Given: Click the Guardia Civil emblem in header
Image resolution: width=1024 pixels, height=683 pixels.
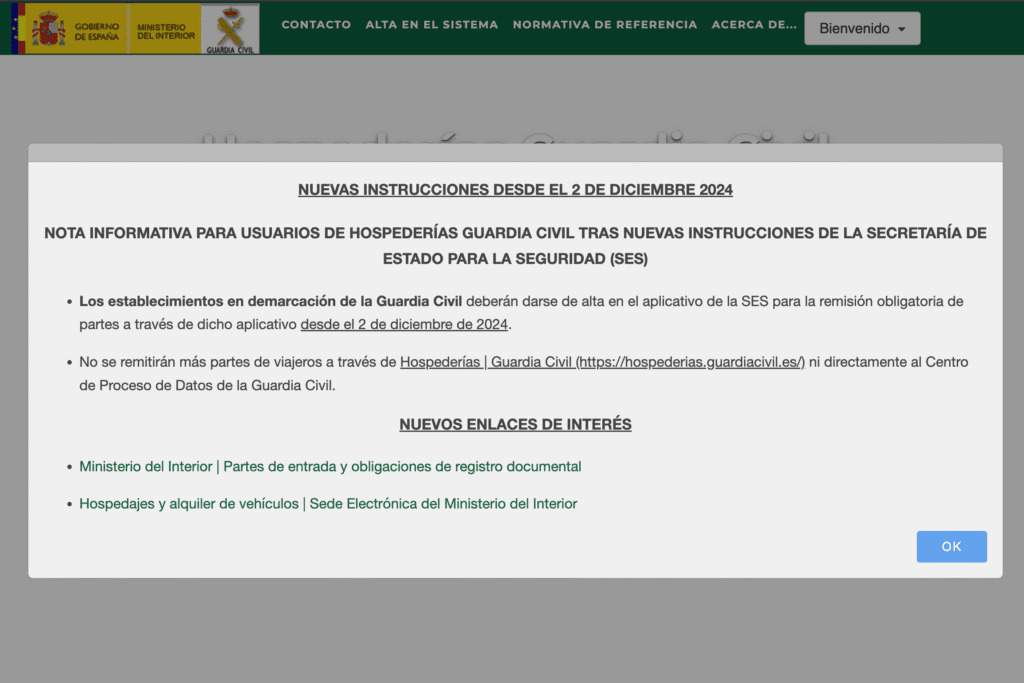Looking at the screenshot, I should (230, 29).
